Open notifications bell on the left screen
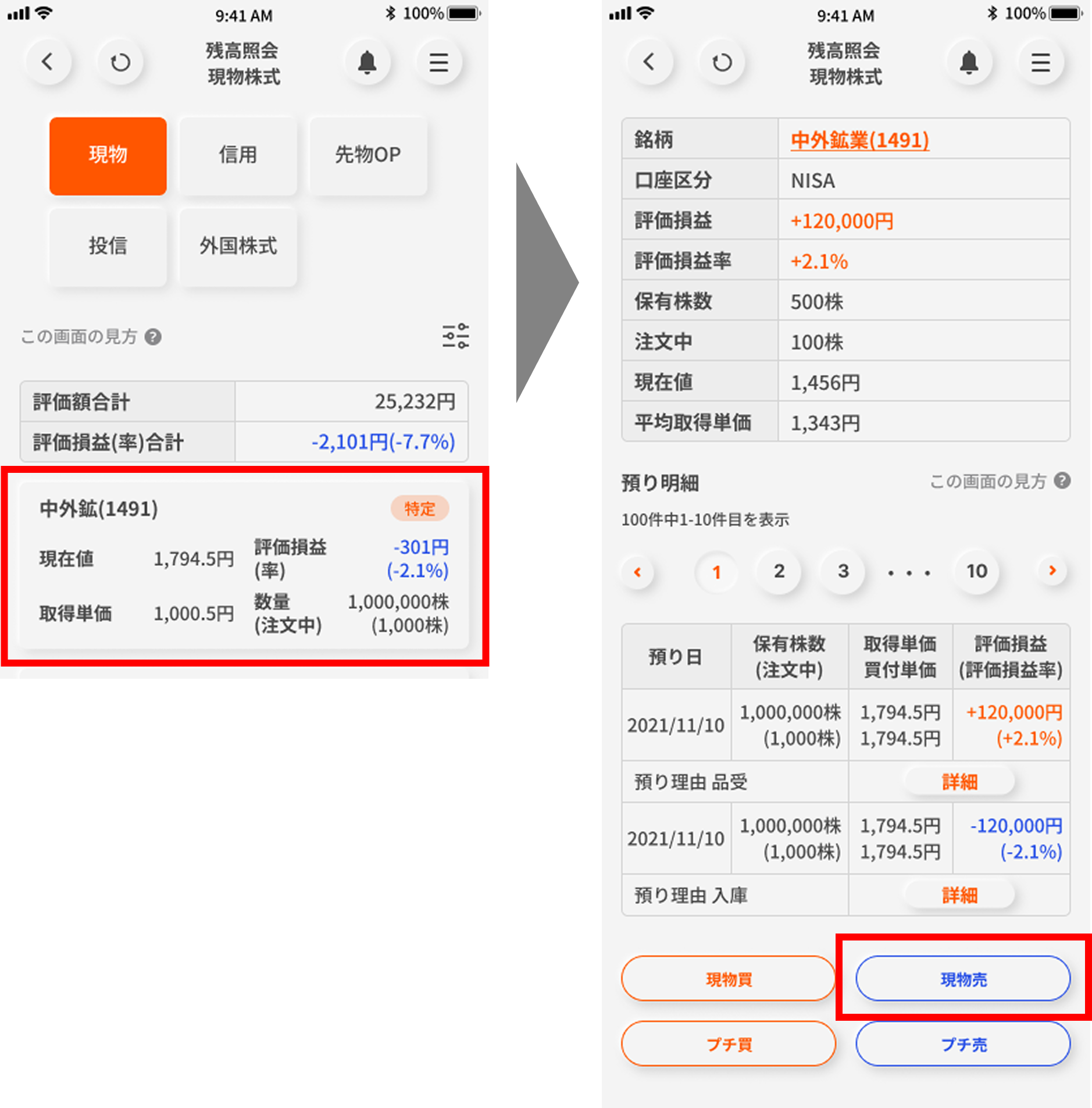Screen dimensions: 1092x1108 point(367,62)
